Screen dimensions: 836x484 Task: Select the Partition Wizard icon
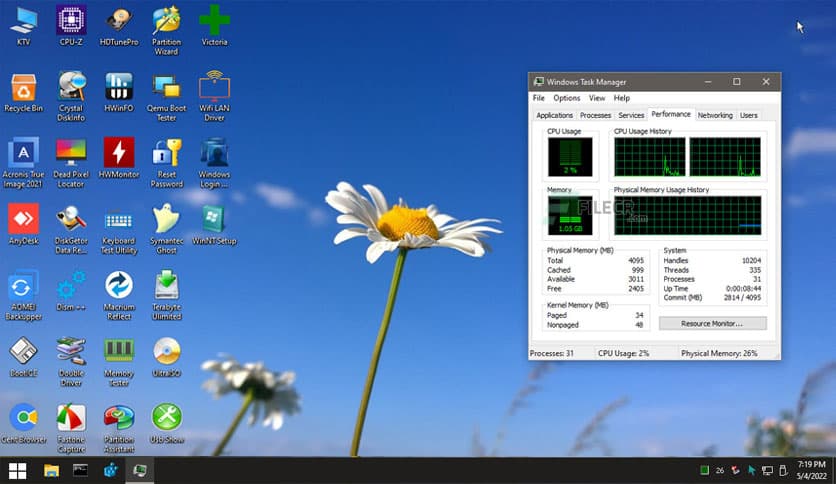166,20
